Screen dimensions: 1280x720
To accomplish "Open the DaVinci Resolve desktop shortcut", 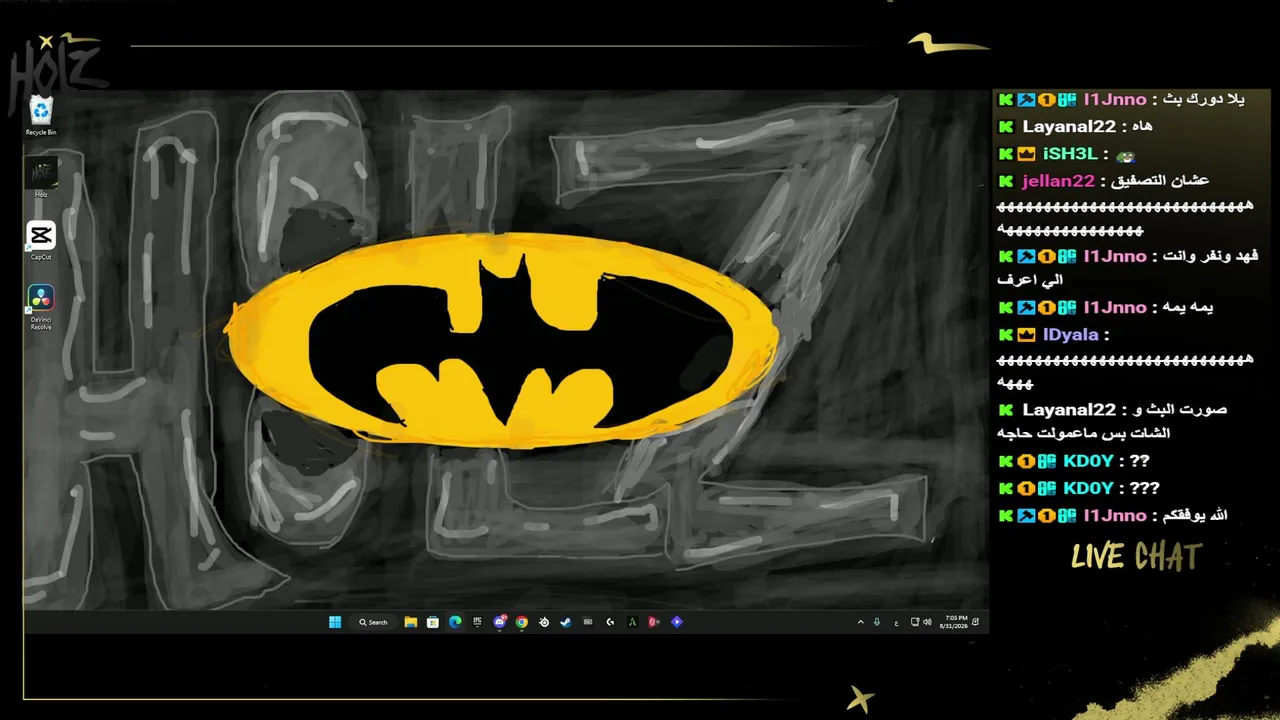I will coord(41,307).
